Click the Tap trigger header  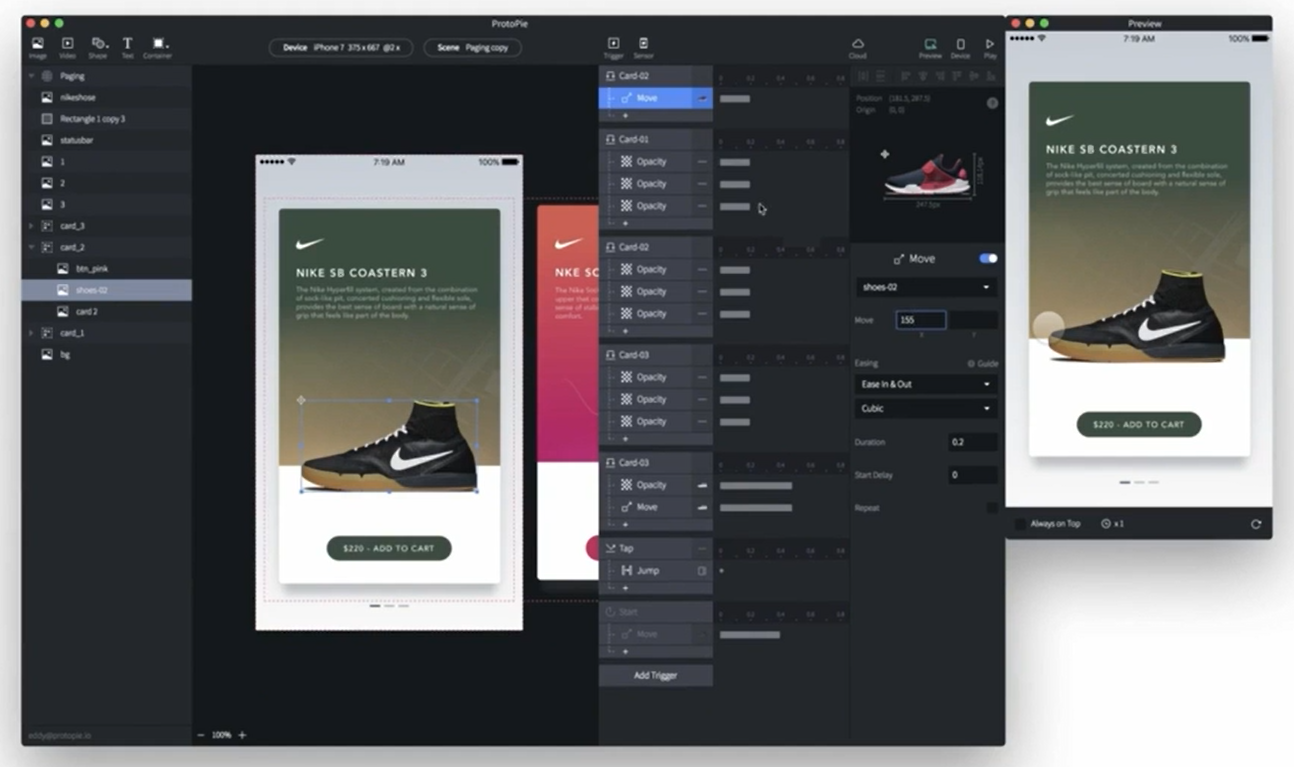(655, 548)
